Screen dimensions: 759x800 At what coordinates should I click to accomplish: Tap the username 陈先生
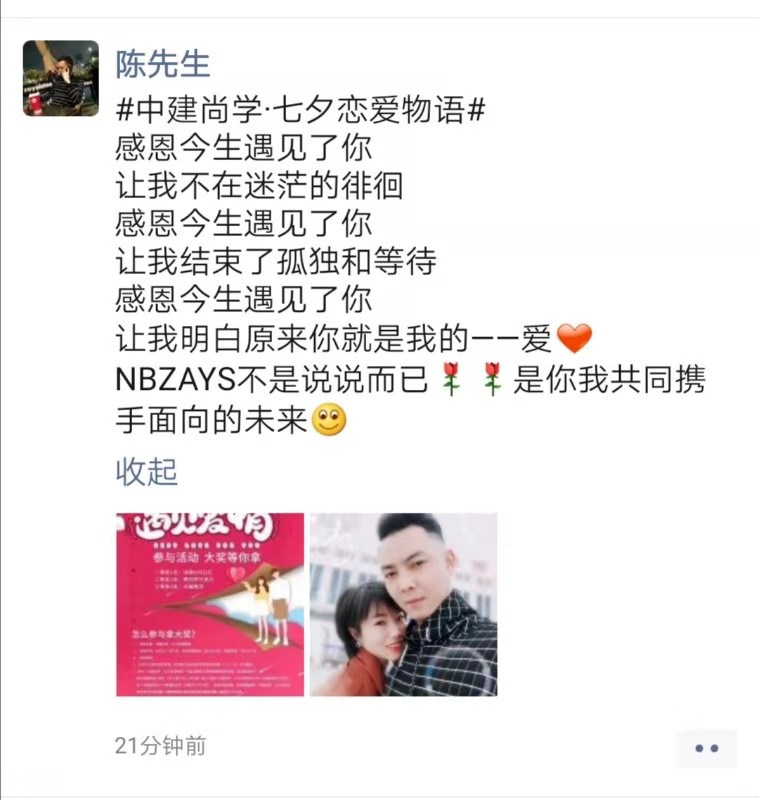[163, 65]
